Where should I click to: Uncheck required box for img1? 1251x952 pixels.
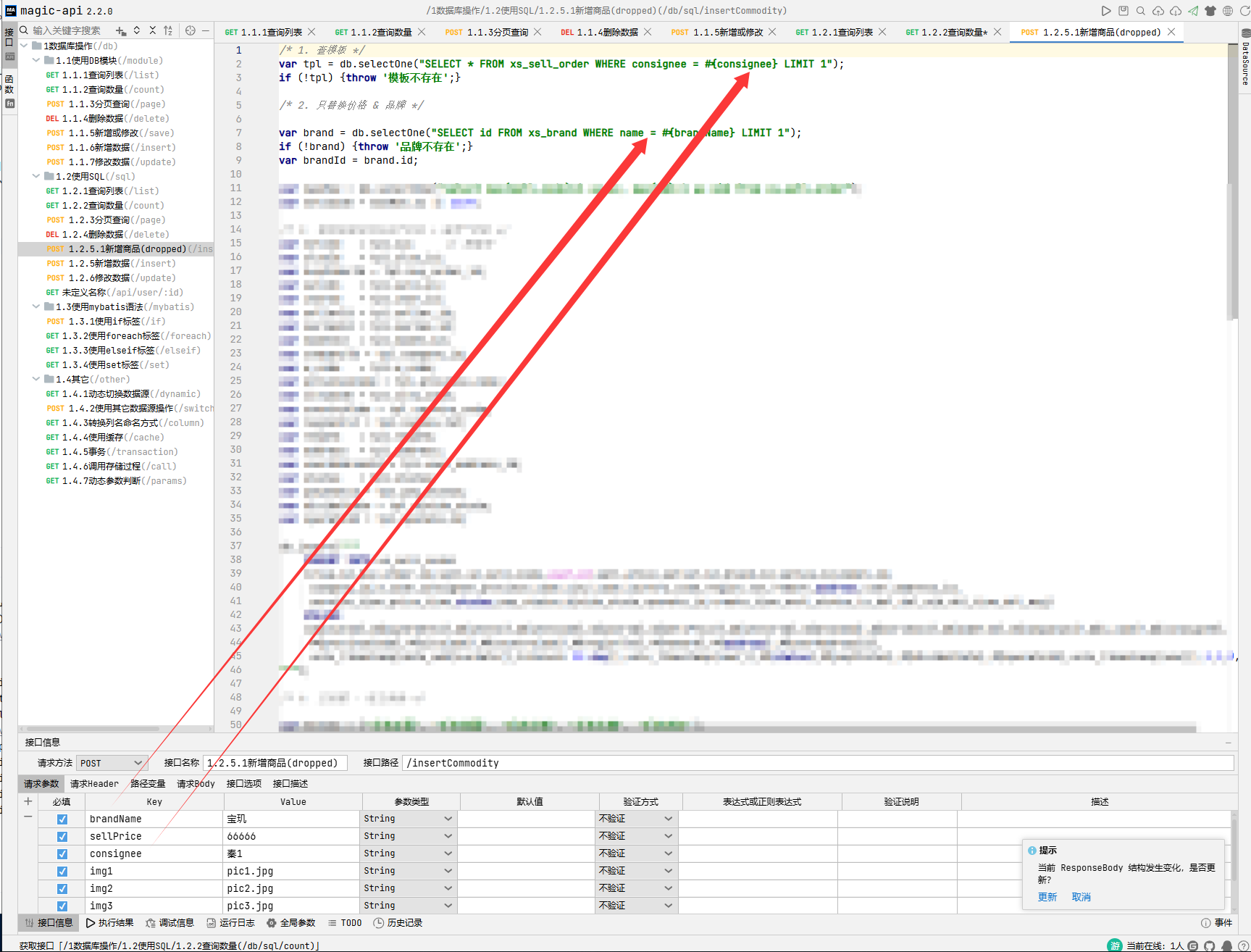tap(62, 872)
